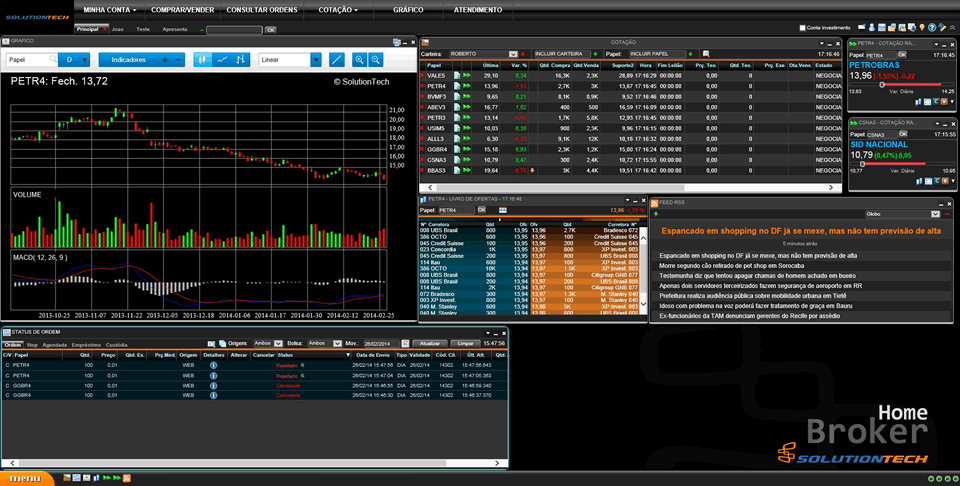Open the user profile icon in top toolbar
Image resolution: width=960 pixels, height=486 pixels.
(872, 28)
